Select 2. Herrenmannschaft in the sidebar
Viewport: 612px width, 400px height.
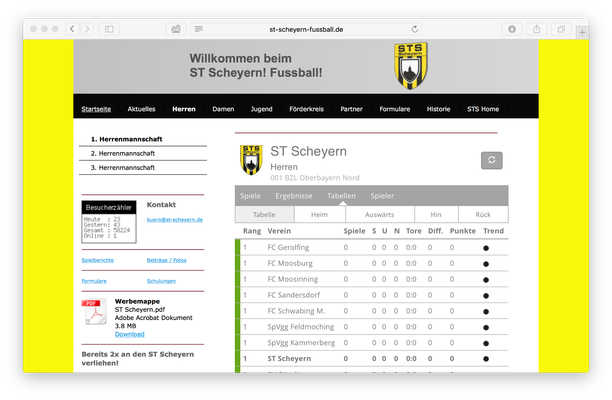tap(143, 153)
